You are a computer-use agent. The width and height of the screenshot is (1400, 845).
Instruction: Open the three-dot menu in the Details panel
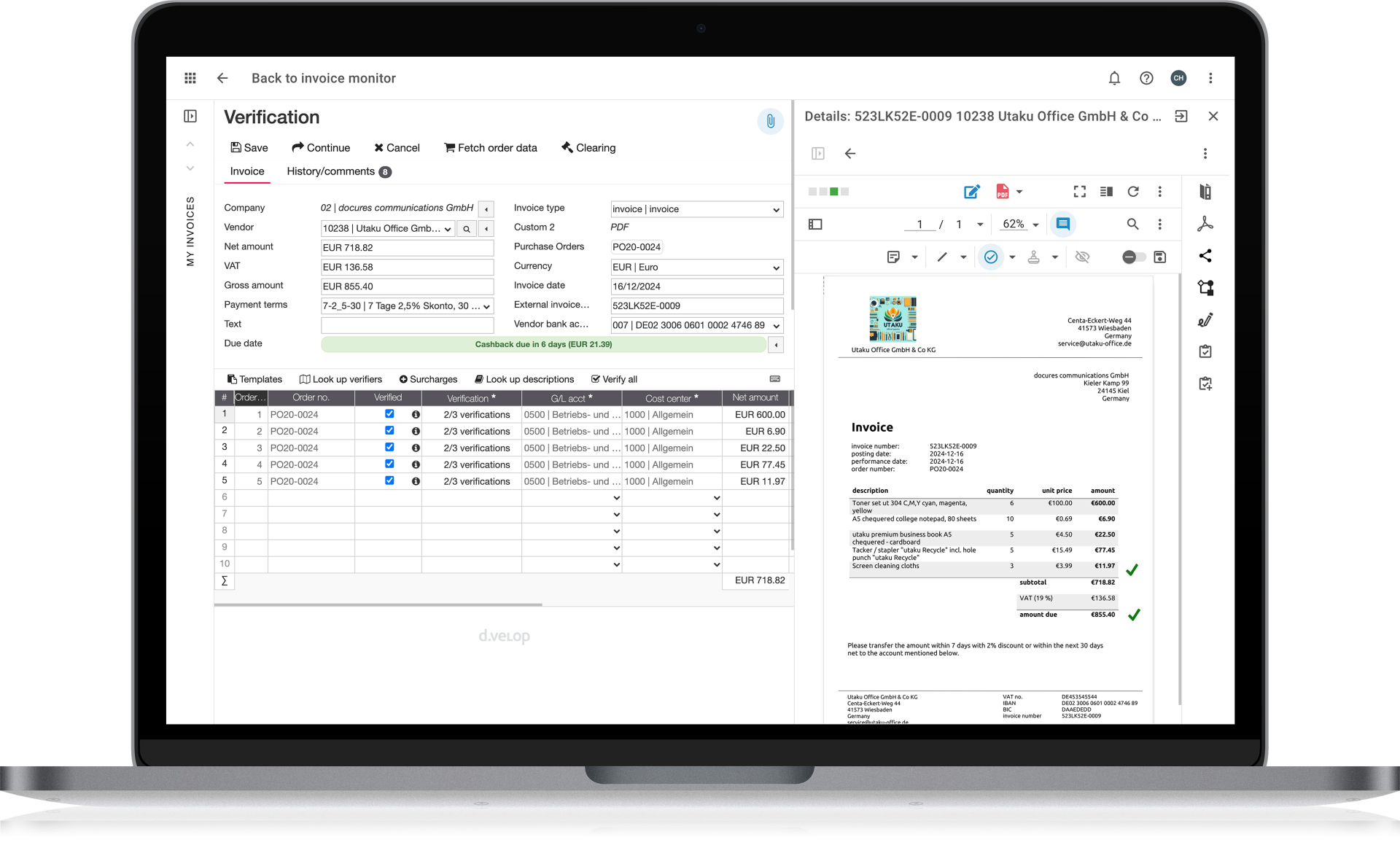pyautogui.click(x=1205, y=154)
